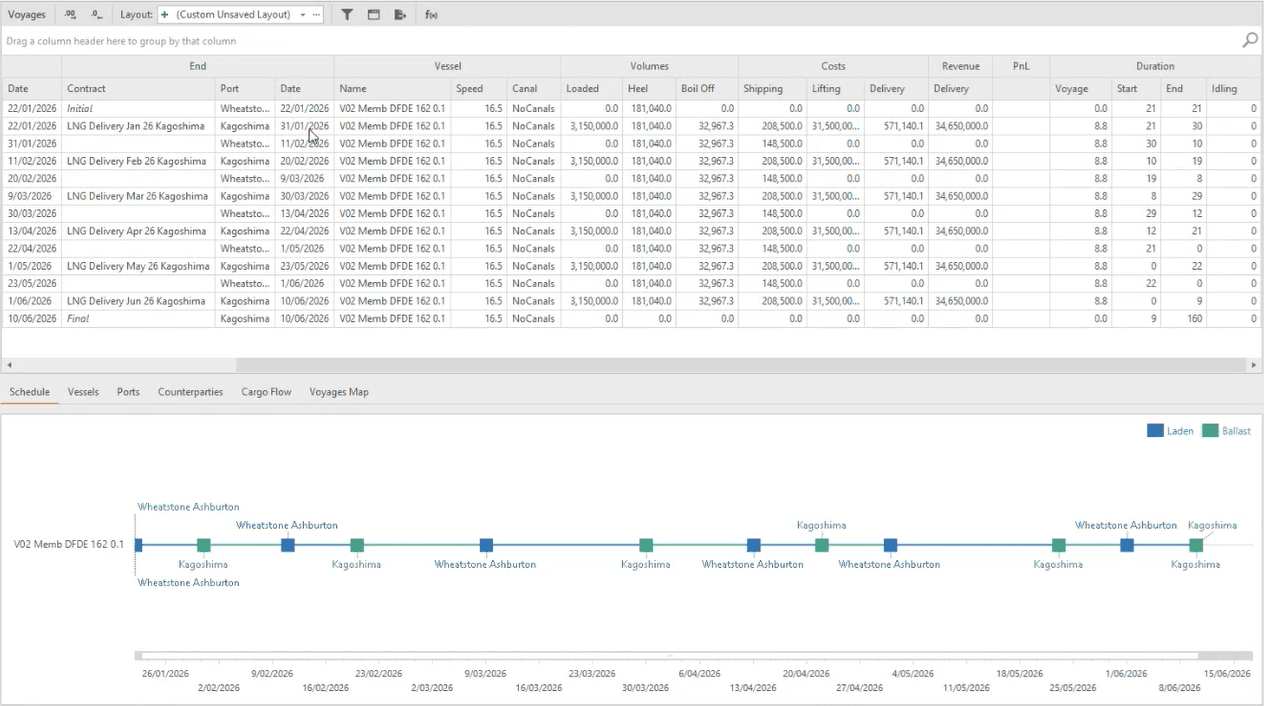Click the timeline range slider under chart
This screenshot has height=706, width=1264.
667,657
